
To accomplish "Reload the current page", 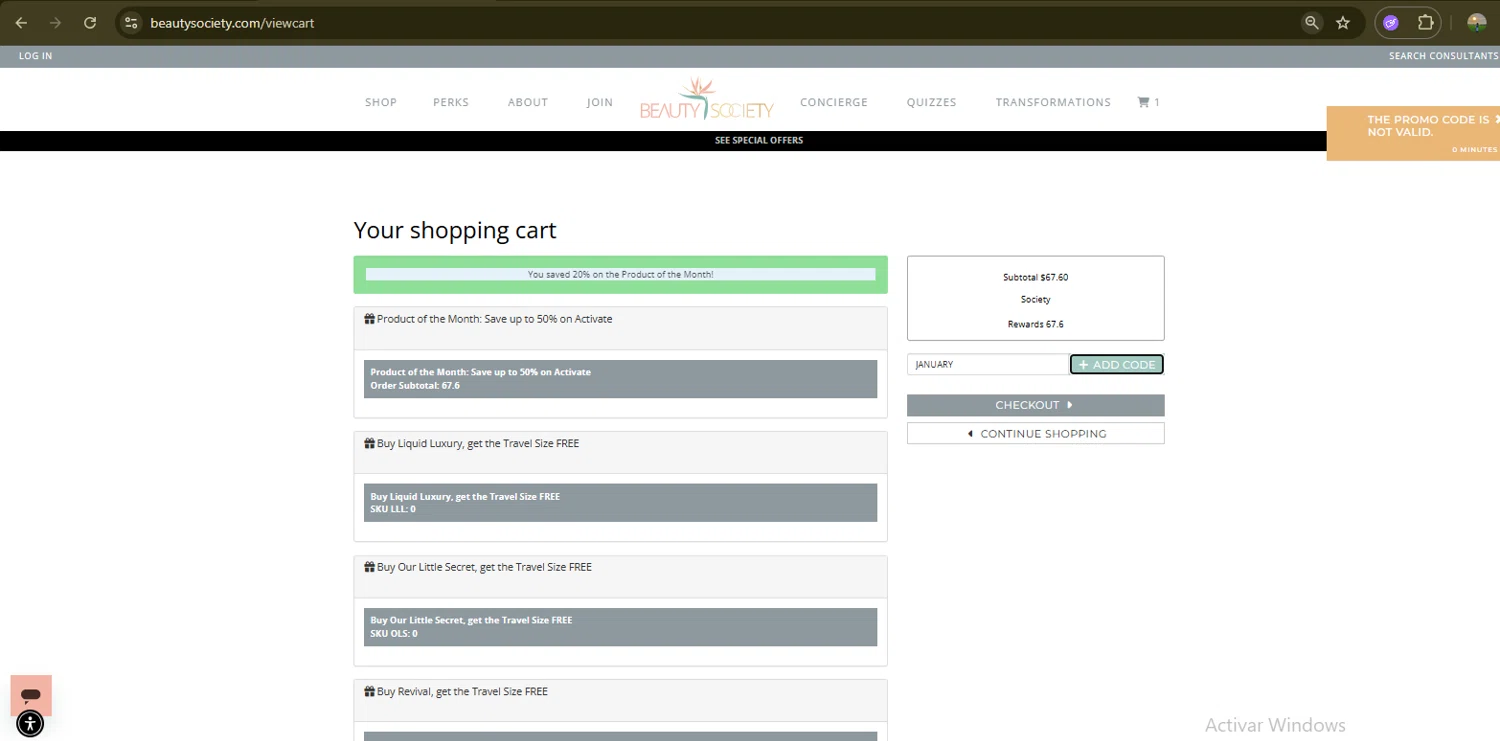I will click(x=90, y=22).
